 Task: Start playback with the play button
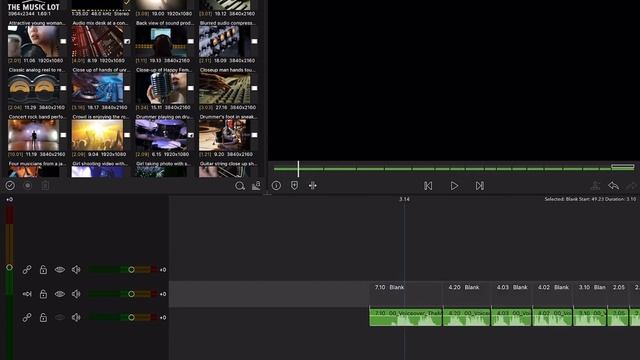[454, 186]
